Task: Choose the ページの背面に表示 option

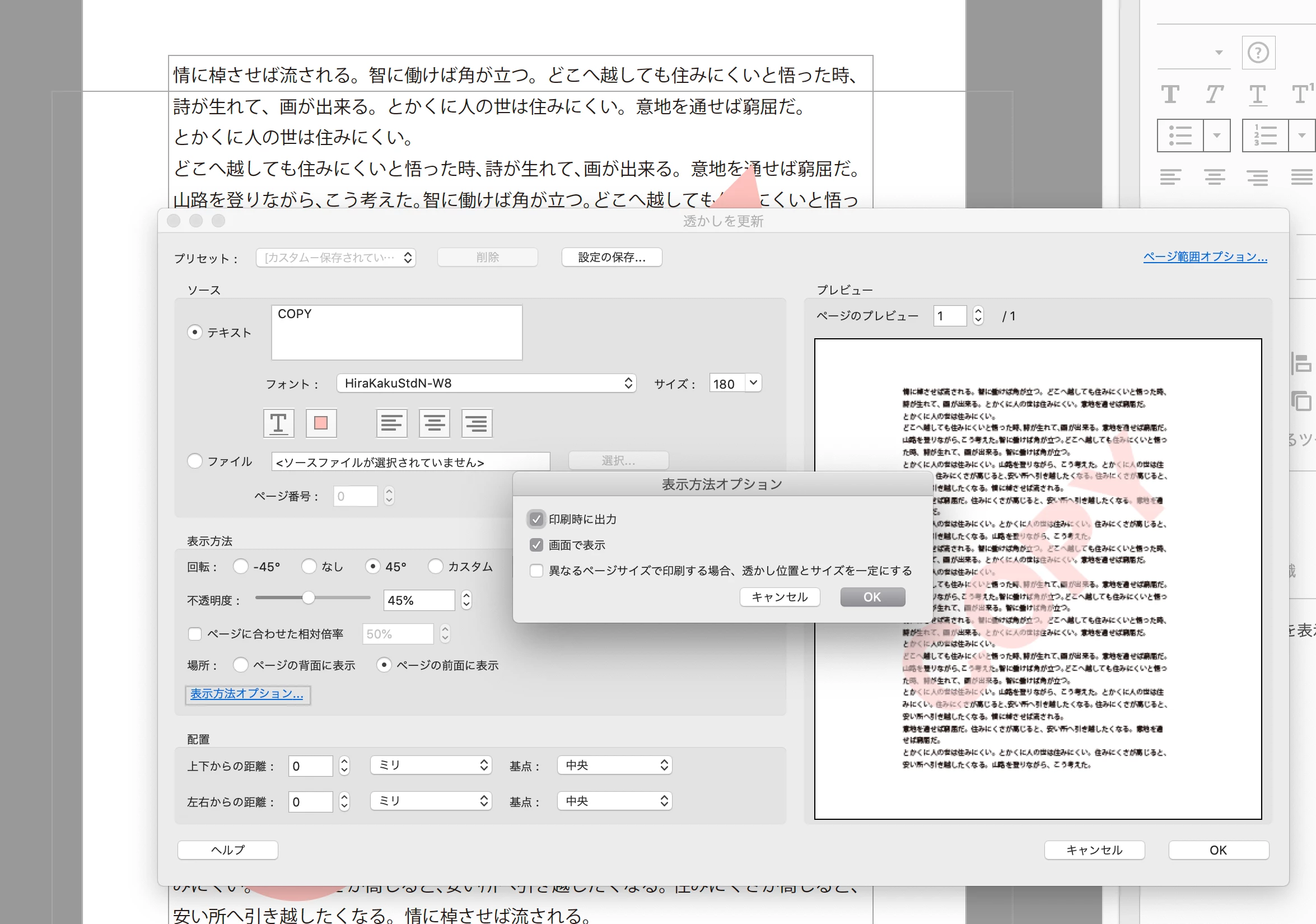Action: [241, 665]
